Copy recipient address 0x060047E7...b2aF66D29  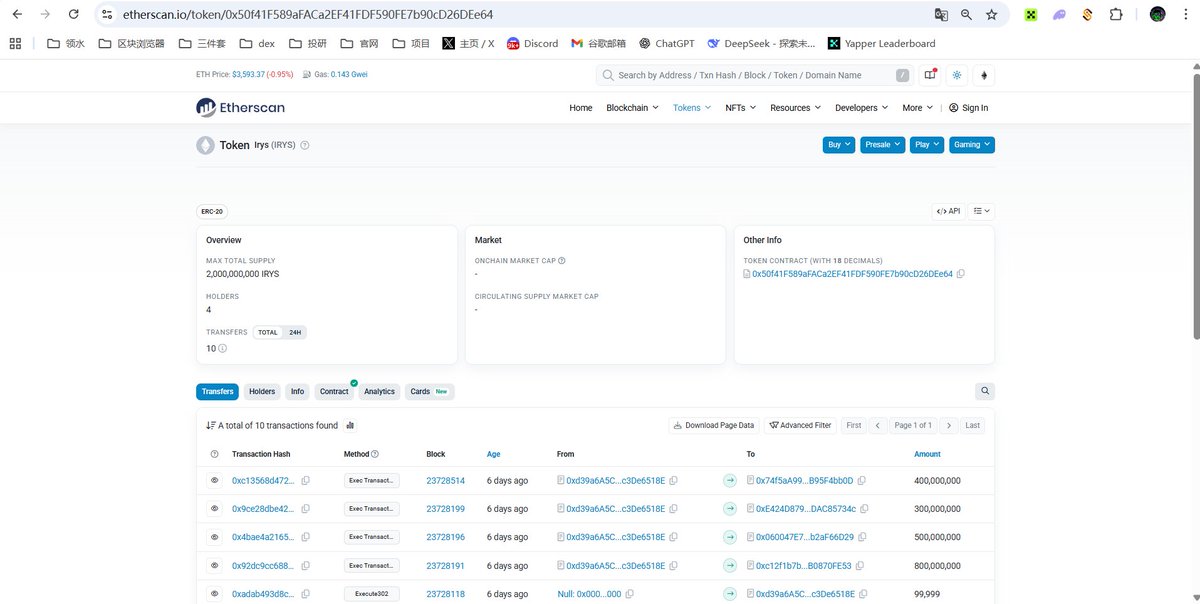pyautogui.click(x=863, y=537)
